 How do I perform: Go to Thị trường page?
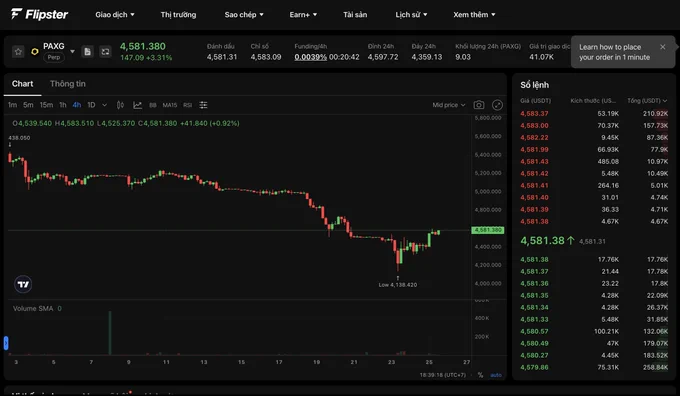[x=178, y=15]
